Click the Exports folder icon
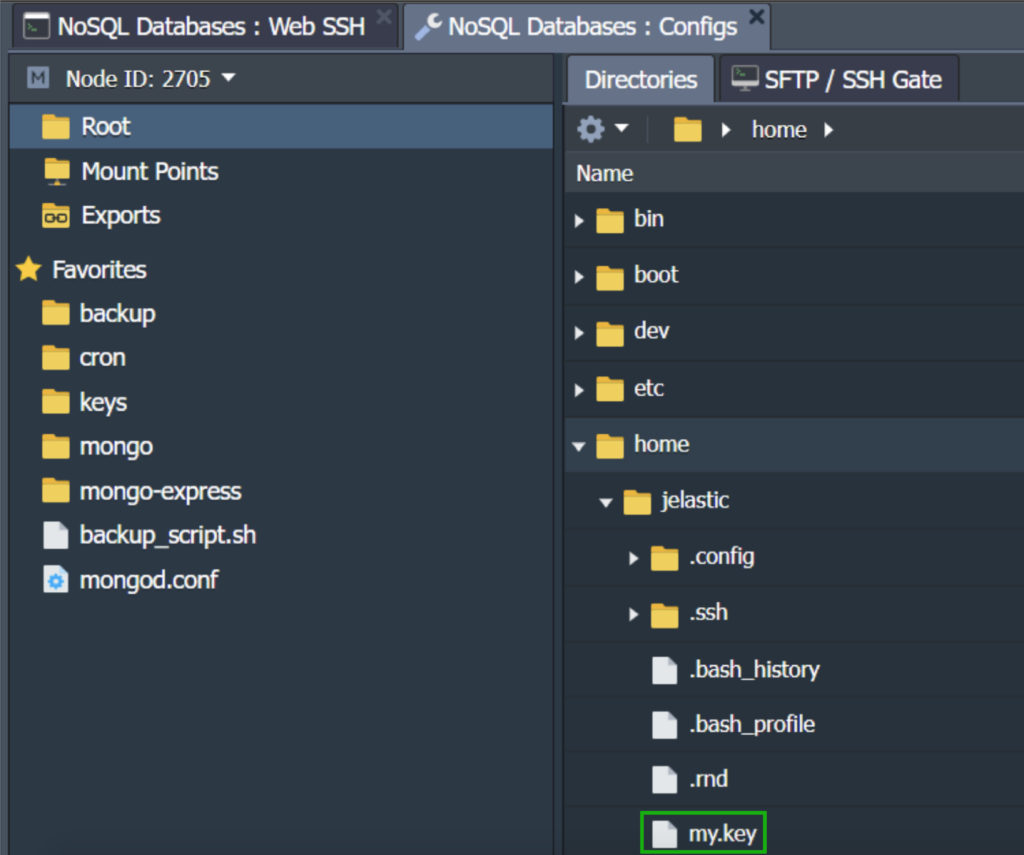 [56, 216]
